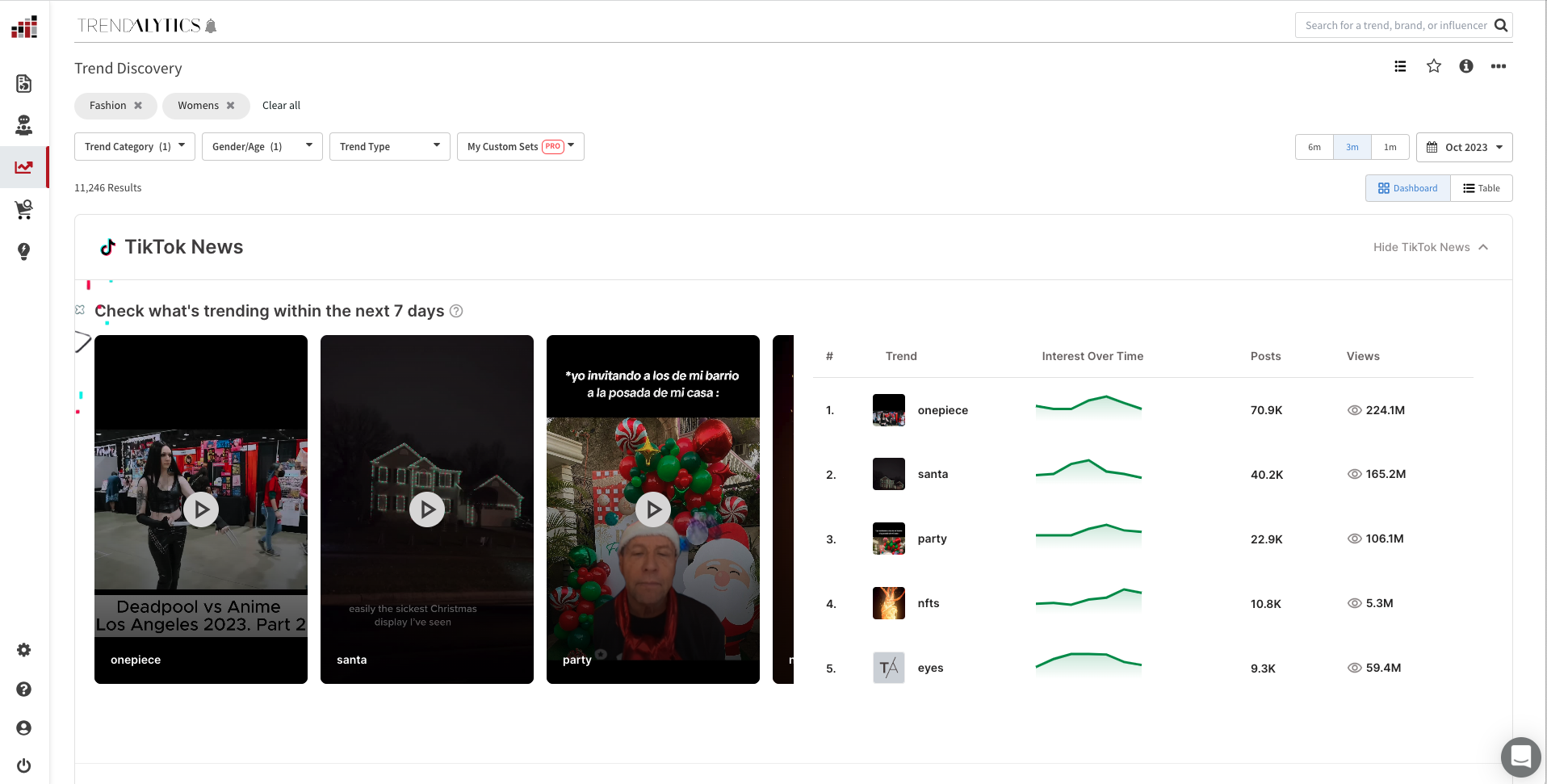
Task: Open the Trend Type dropdown
Action: pos(390,146)
